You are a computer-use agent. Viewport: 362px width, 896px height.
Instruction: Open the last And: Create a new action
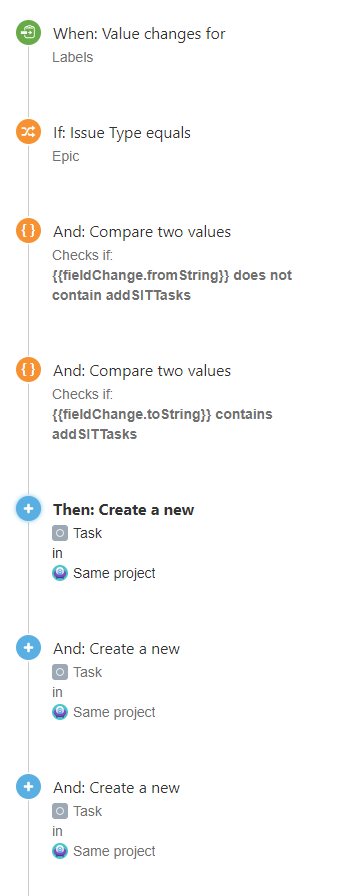(116, 788)
